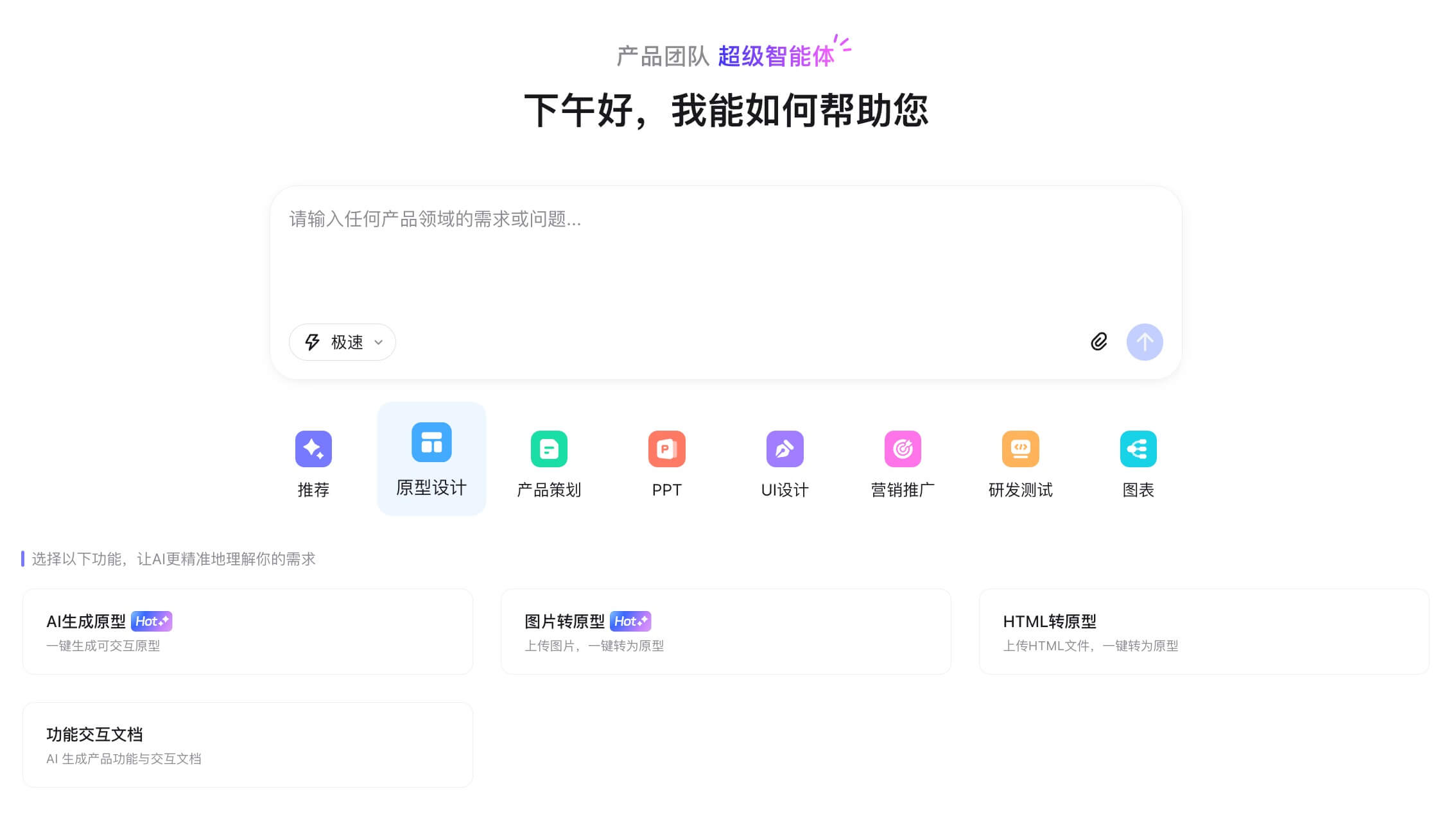Expand the model selection chevron
The height and width of the screenshot is (819, 1456).
(x=378, y=342)
